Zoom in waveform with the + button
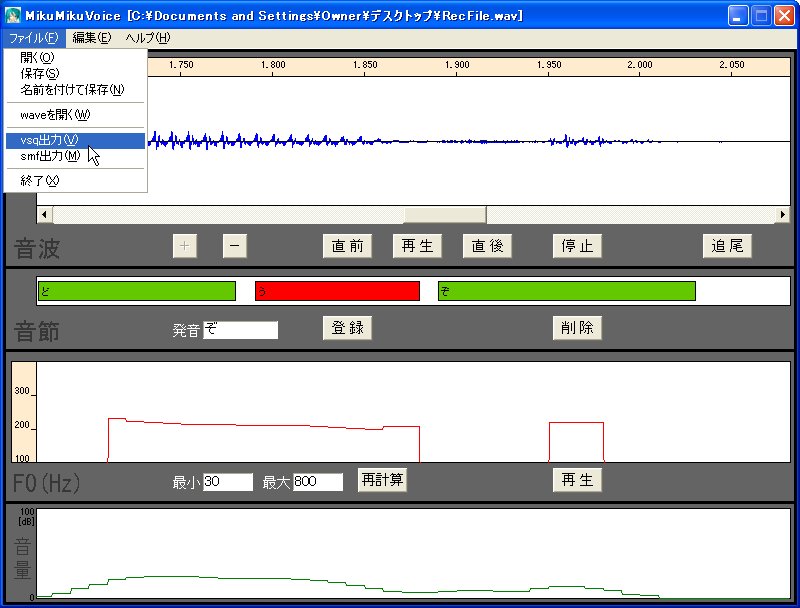This screenshot has width=800, height=608. click(x=185, y=246)
